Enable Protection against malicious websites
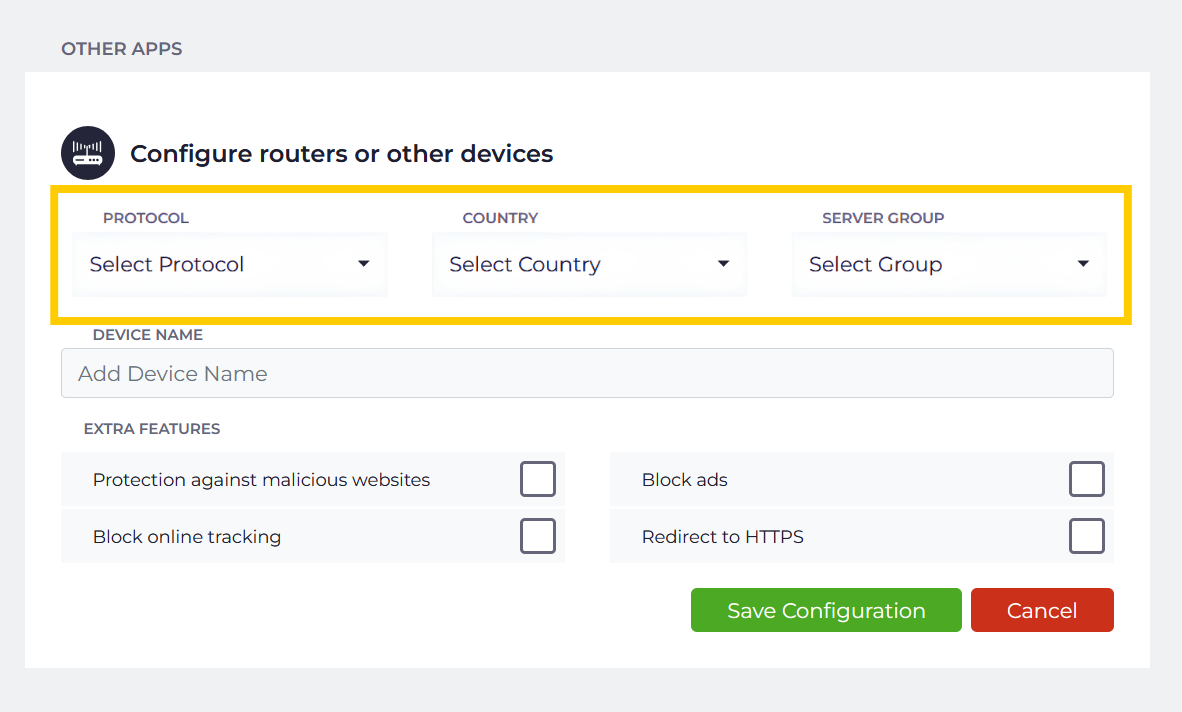The height and width of the screenshot is (712, 1182). [x=537, y=479]
